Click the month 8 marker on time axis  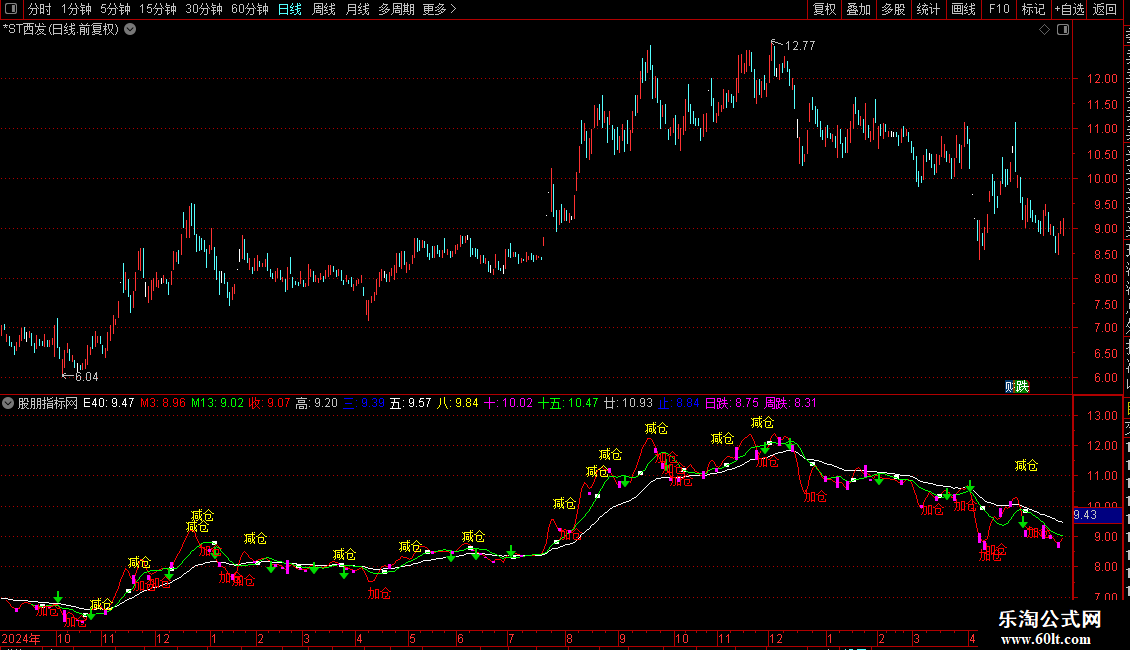tap(569, 638)
